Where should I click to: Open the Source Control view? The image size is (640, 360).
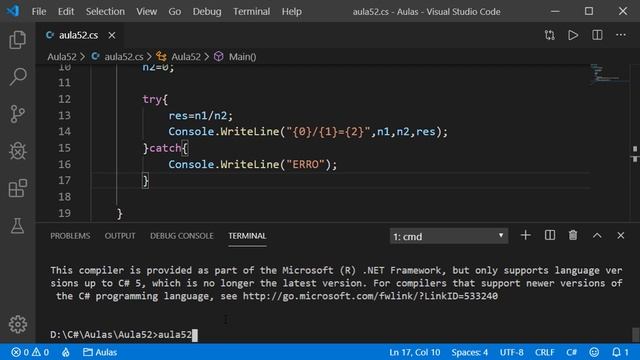[18, 114]
